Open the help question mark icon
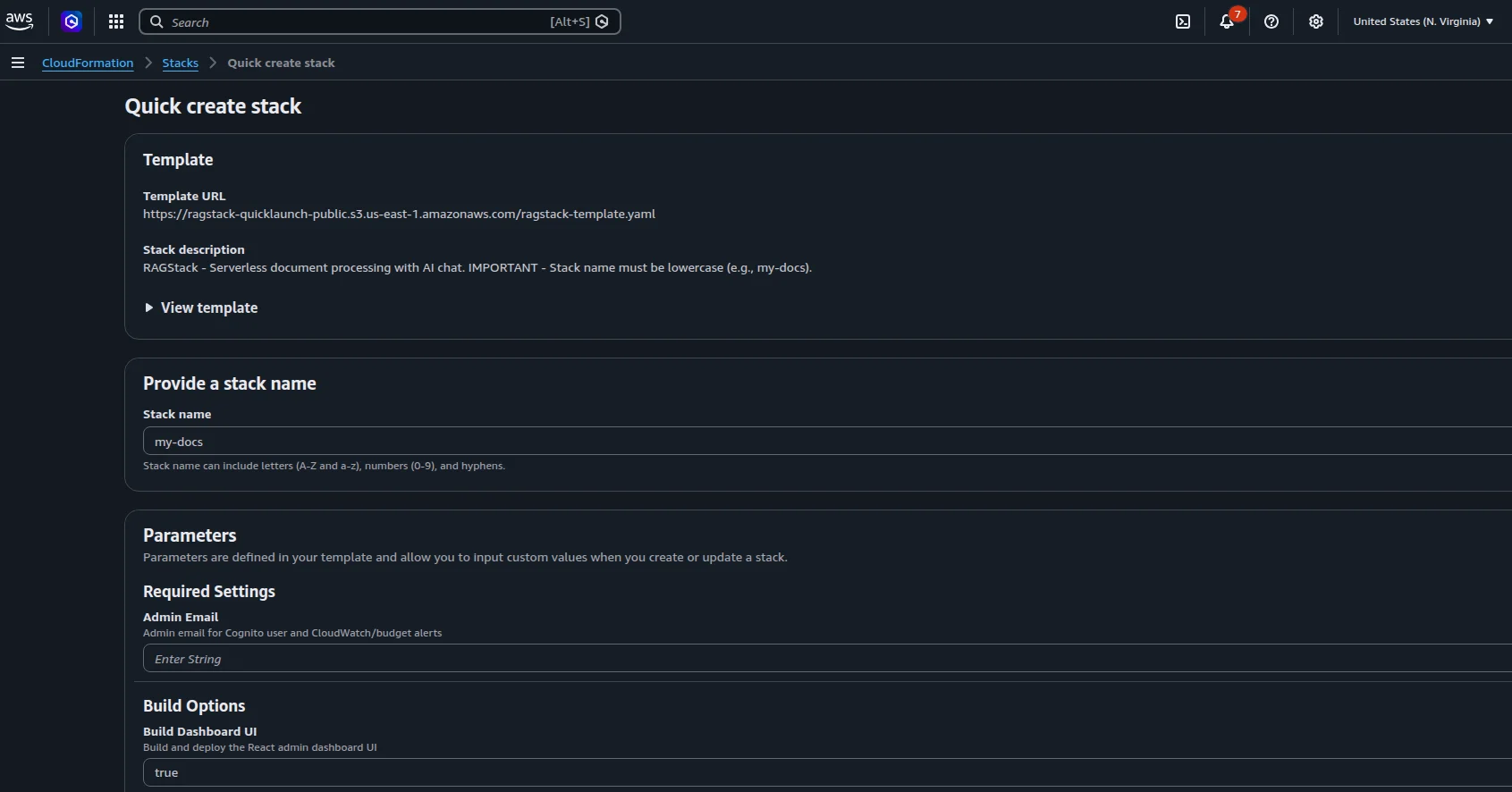Image resolution: width=1512 pixels, height=792 pixels. [x=1271, y=21]
